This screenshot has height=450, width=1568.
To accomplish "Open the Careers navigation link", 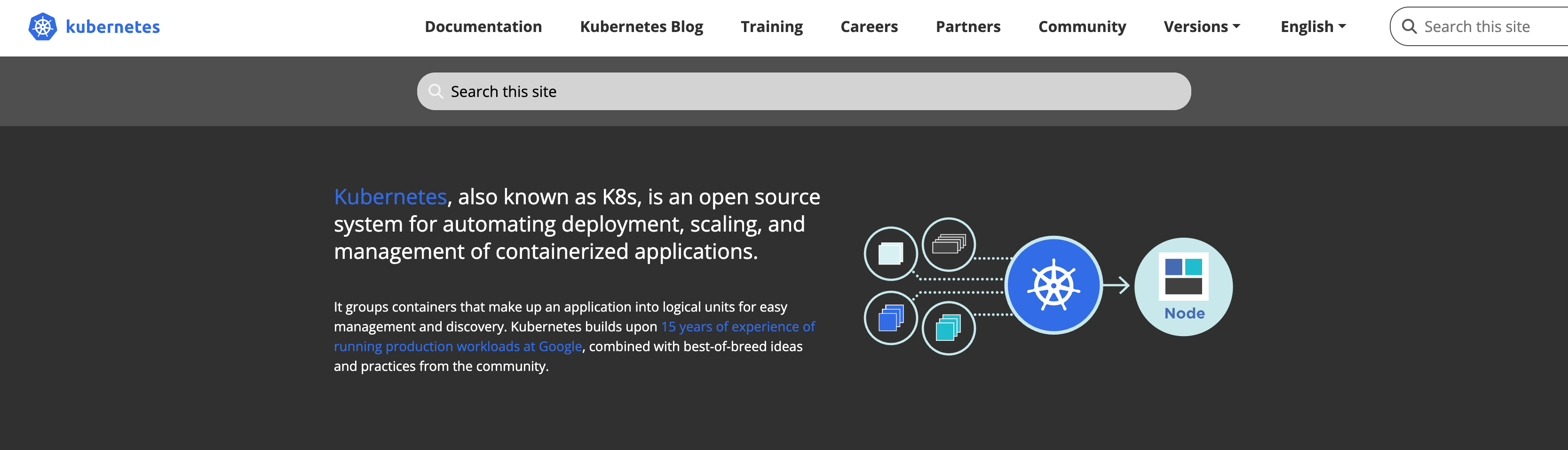I will [x=869, y=27].
